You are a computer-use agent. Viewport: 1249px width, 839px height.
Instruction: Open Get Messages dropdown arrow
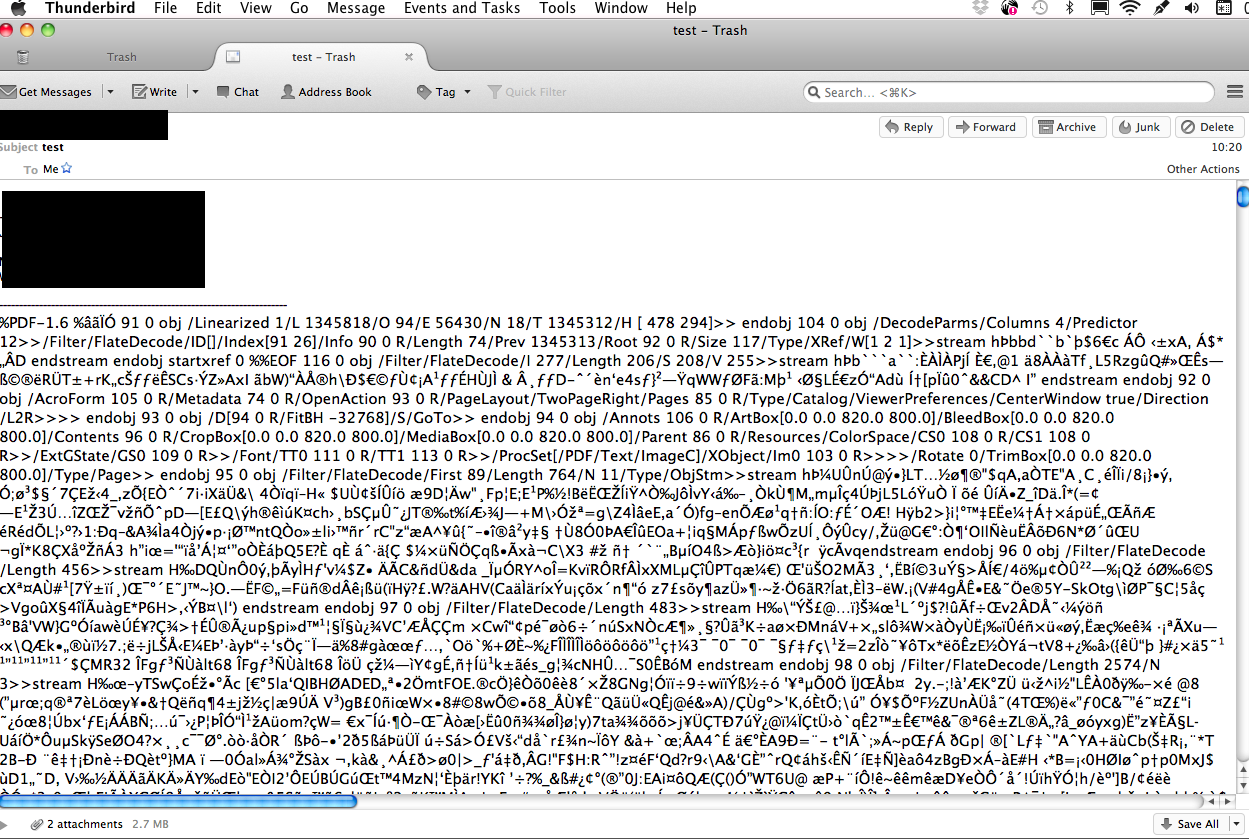point(108,92)
